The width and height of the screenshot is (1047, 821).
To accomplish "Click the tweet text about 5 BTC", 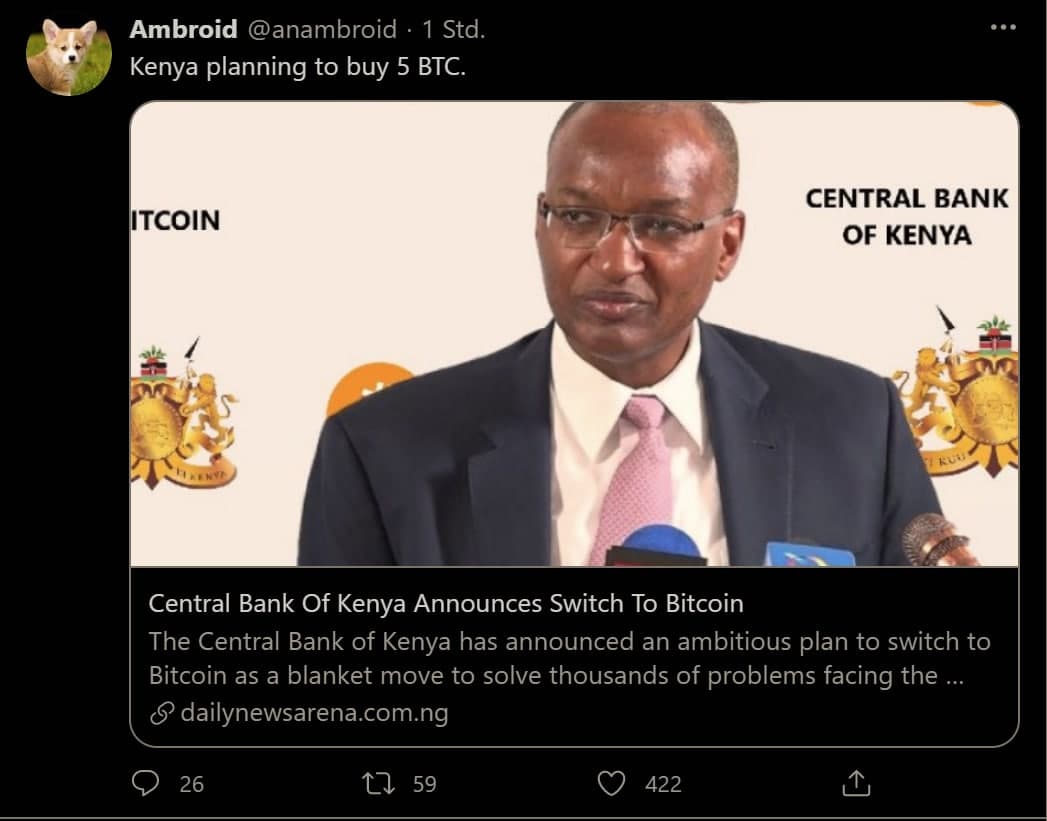I will pyautogui.click(x=297, y=67).
